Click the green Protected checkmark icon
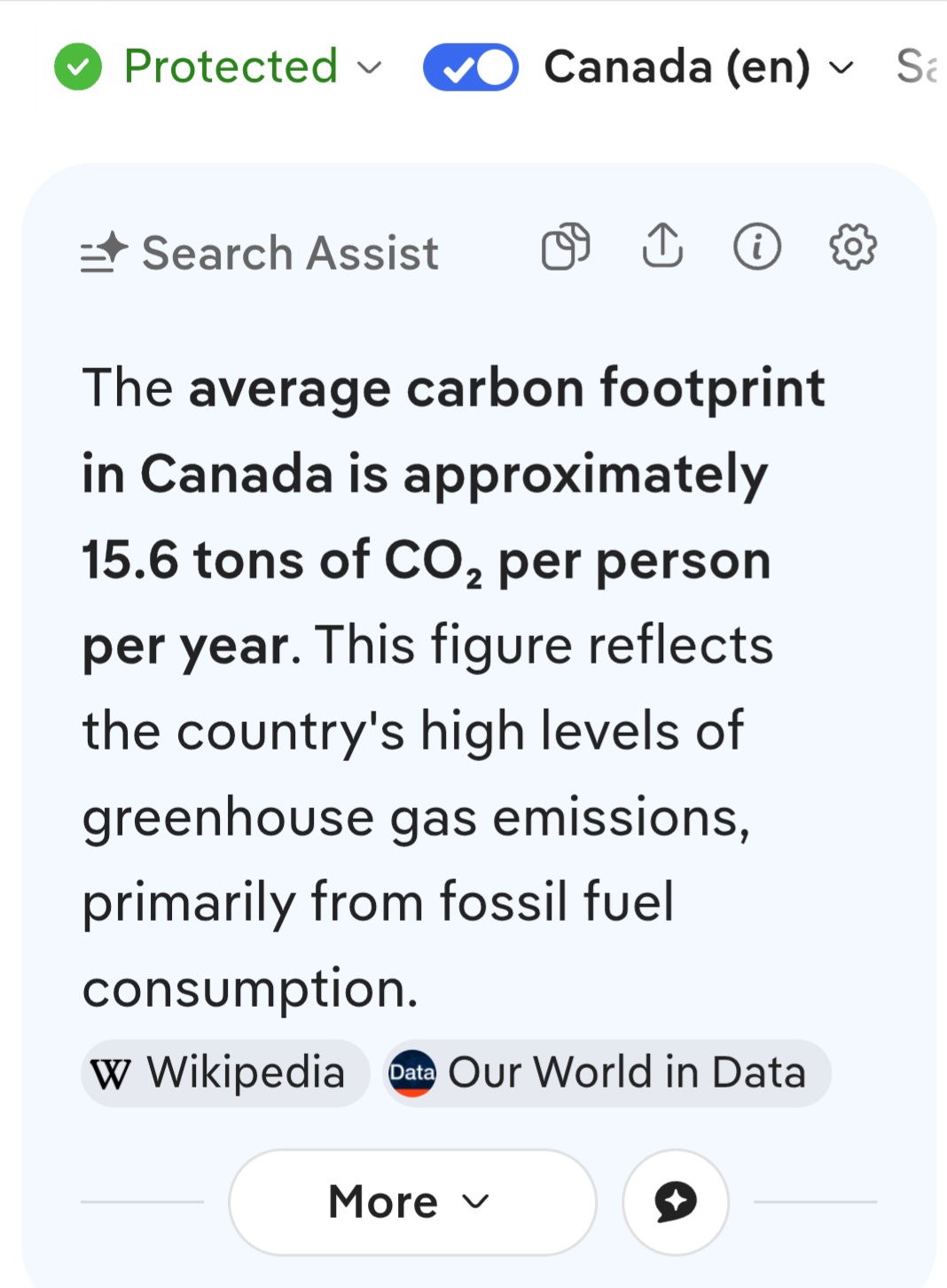Image resolution: width=947 pixels, height=1288 pixels. (x=78, y=67)
